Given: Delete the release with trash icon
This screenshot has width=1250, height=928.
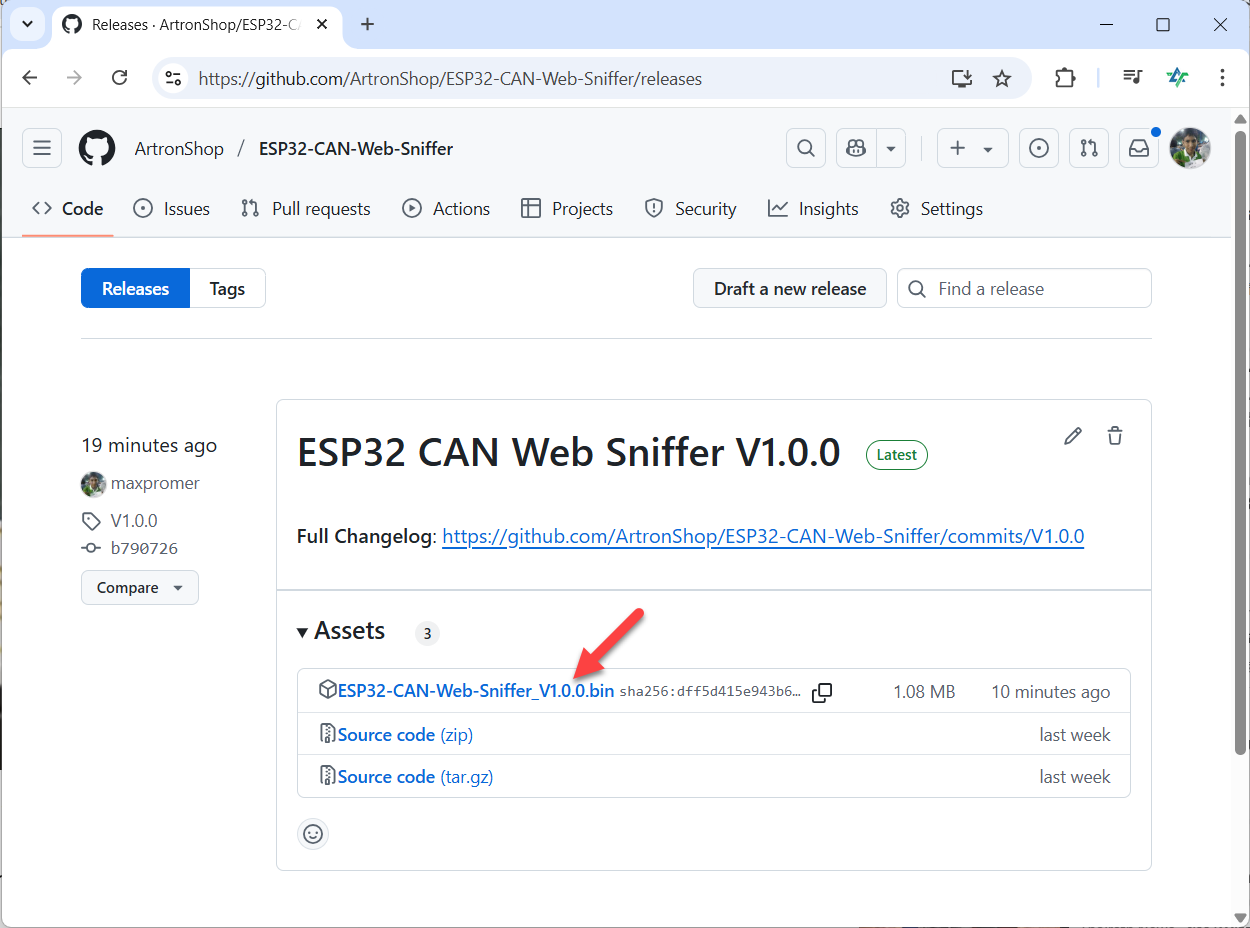Looking at the screenshot, I should coord(1115,436).
